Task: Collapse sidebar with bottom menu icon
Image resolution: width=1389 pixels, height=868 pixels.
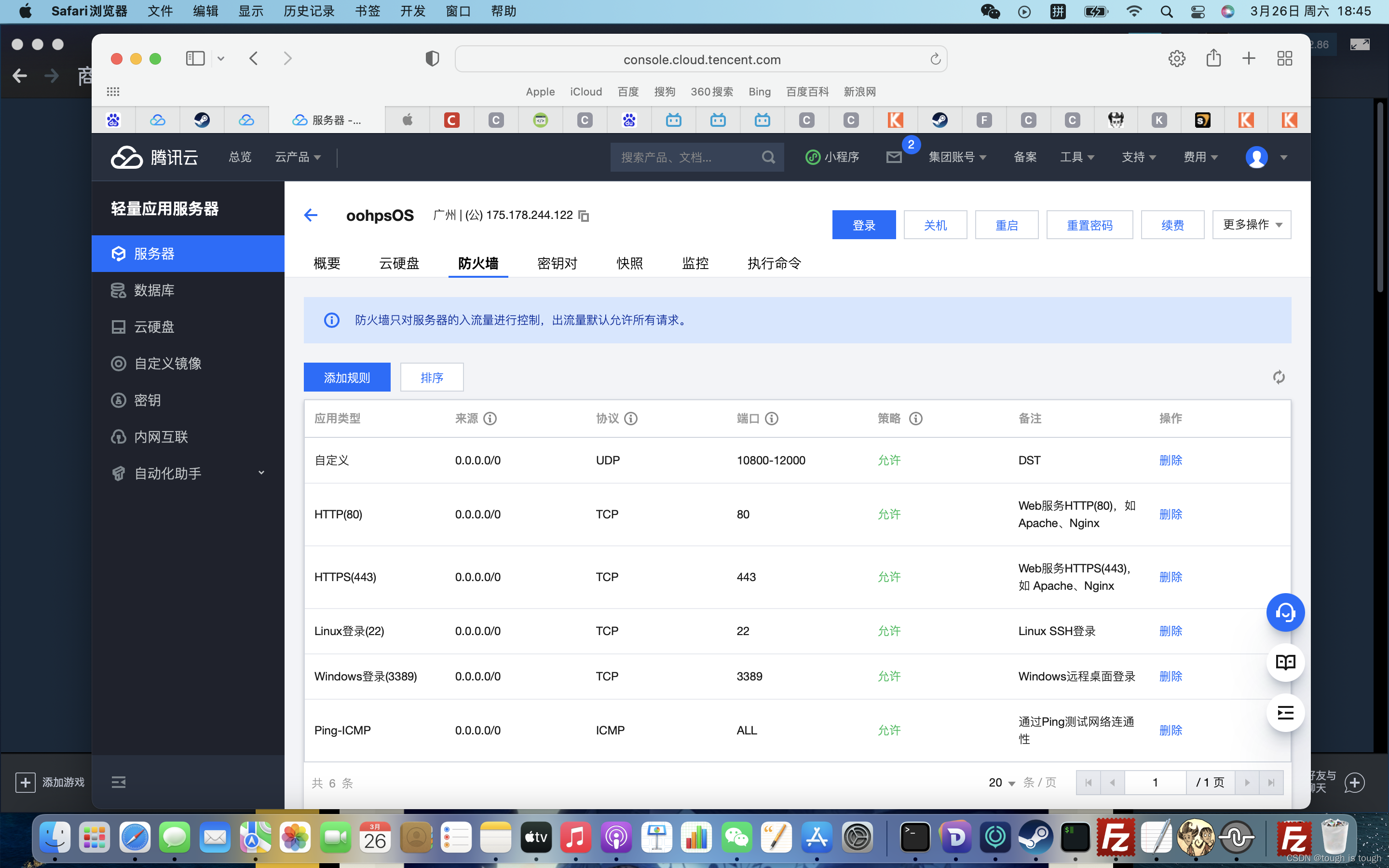Action: click(118, 782)
